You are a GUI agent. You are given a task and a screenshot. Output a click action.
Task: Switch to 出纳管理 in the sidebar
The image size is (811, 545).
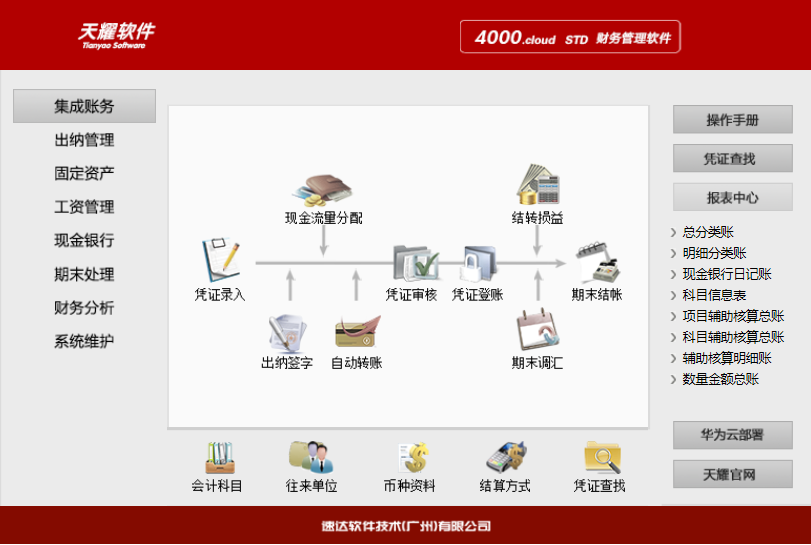84,140
